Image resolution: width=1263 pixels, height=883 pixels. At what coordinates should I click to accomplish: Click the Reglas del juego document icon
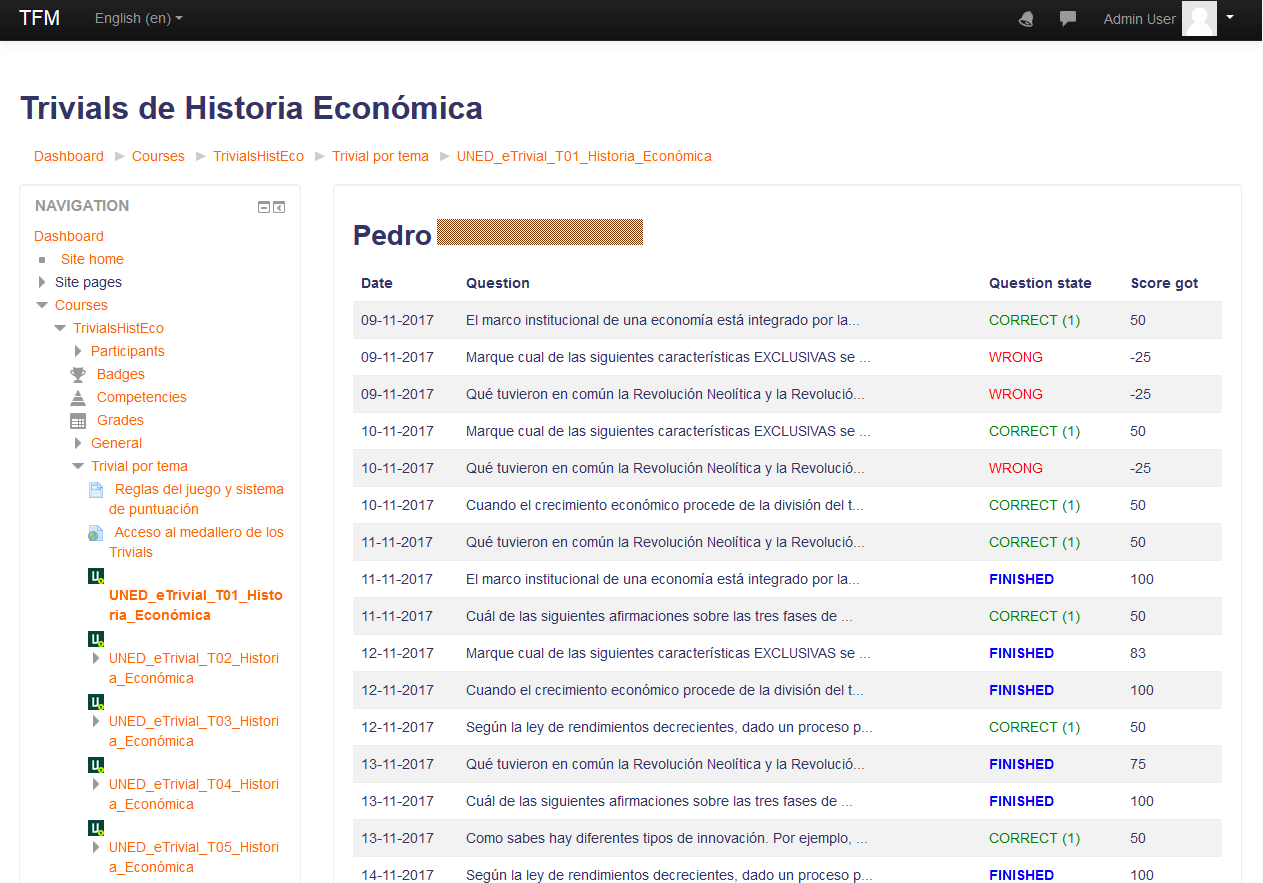click(x=96, y=490)
